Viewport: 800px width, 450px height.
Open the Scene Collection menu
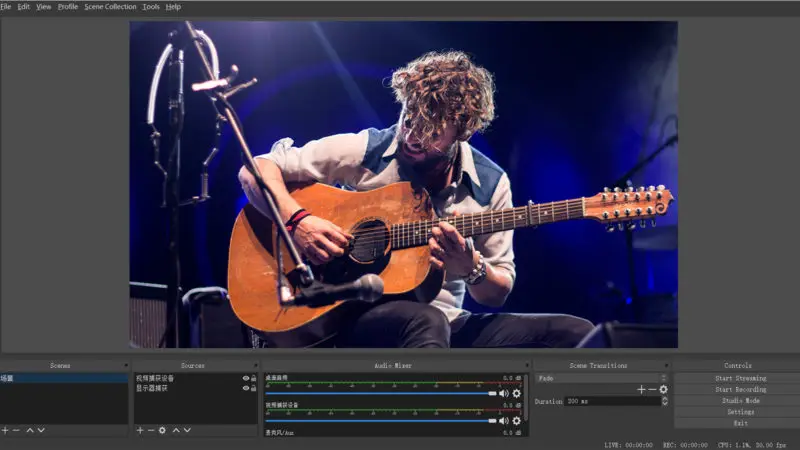pos(111,6)
